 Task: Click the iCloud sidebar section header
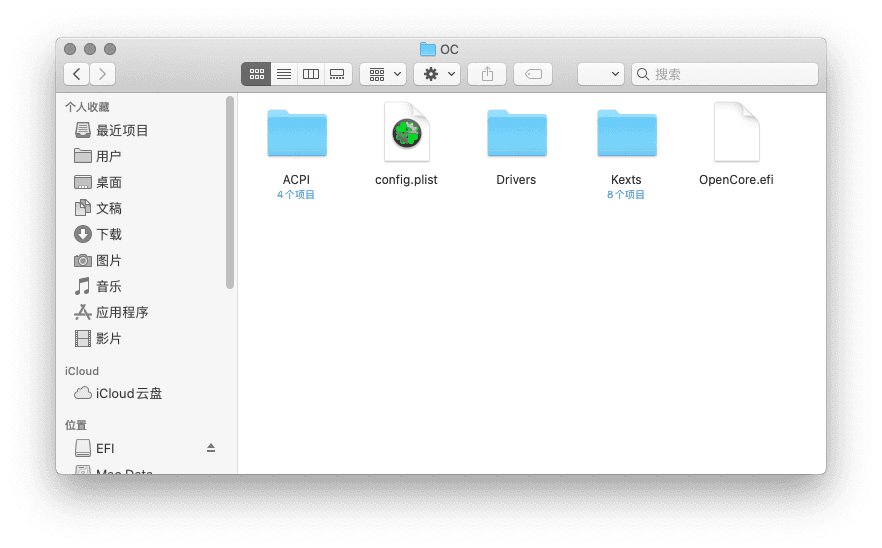tap(82, 371)
